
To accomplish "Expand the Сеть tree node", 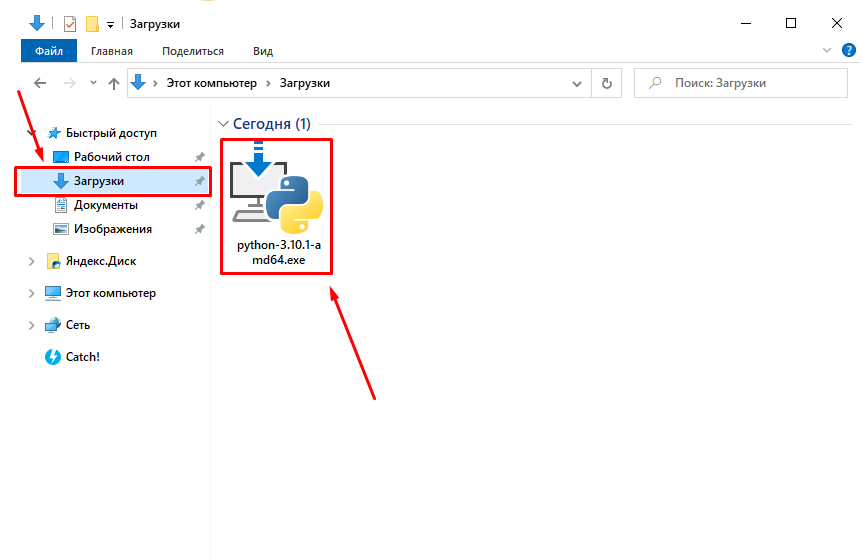I will coord(31,325).
